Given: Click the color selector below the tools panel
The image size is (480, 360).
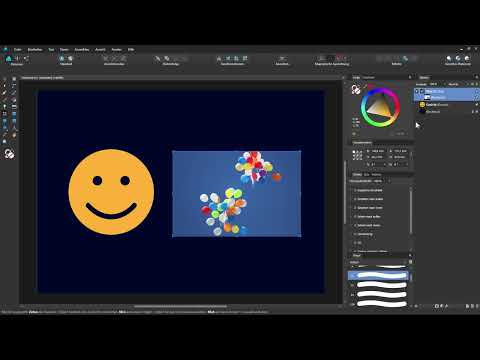Looking at the screenshot, I should click(9, 154).
